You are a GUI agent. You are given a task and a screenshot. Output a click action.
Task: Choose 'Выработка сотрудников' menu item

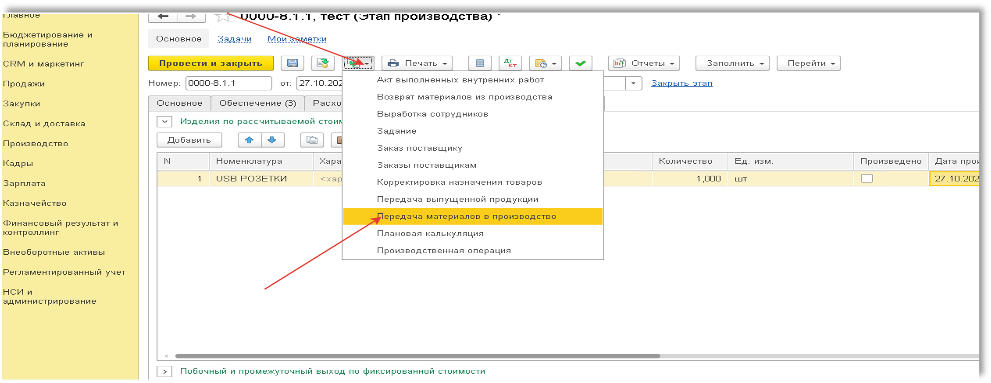[473, 114]
